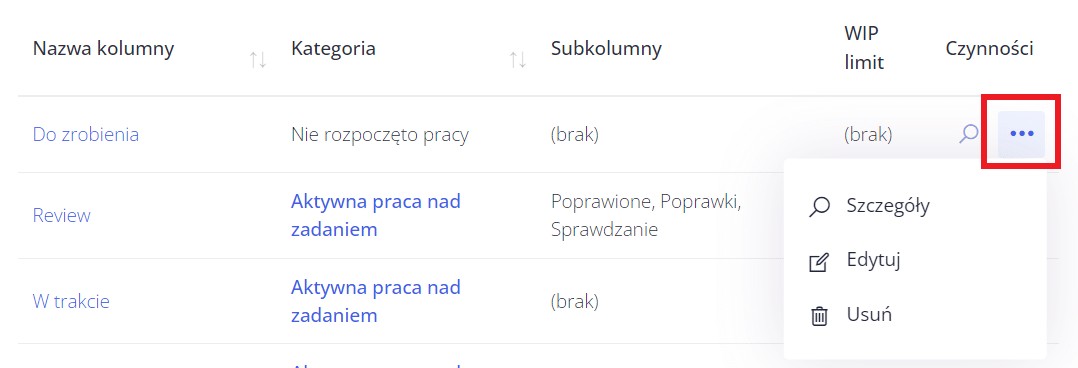Viewport: 1078px width, 368px height.
Task: Click the Subkolumny column header
Action: 606,48
